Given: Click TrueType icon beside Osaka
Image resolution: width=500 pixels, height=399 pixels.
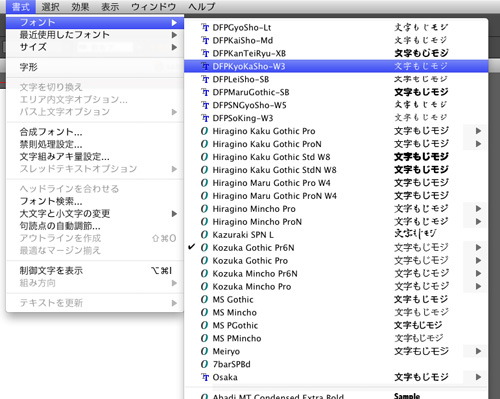Looking at the screenshot, I should pos(205,377).
